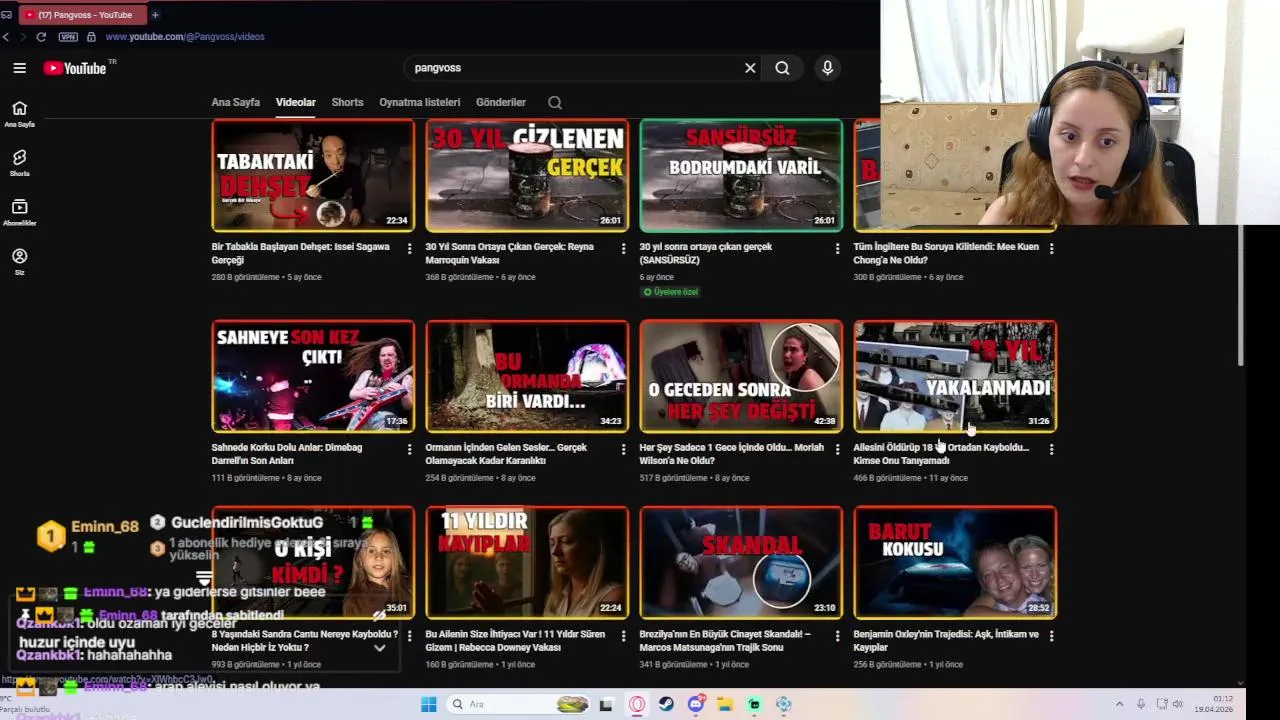Open Steam from the taskbar
Image resolution: width=1280 pixels, height=720 pixels.
click(666, 704)
